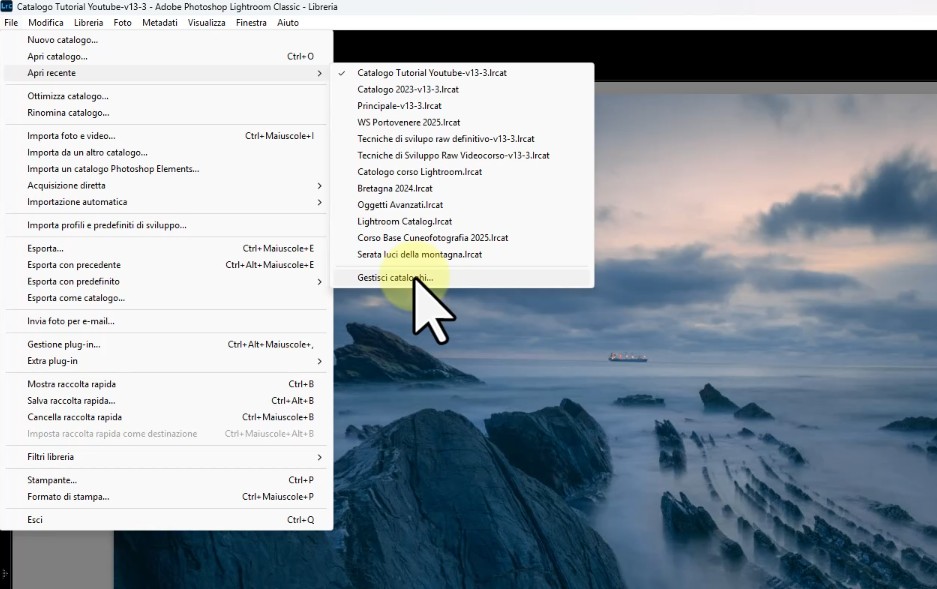Open recent Catalogo 2023-v13-3.lrcat
Screen dimensions: 937x589
(463, 90)
